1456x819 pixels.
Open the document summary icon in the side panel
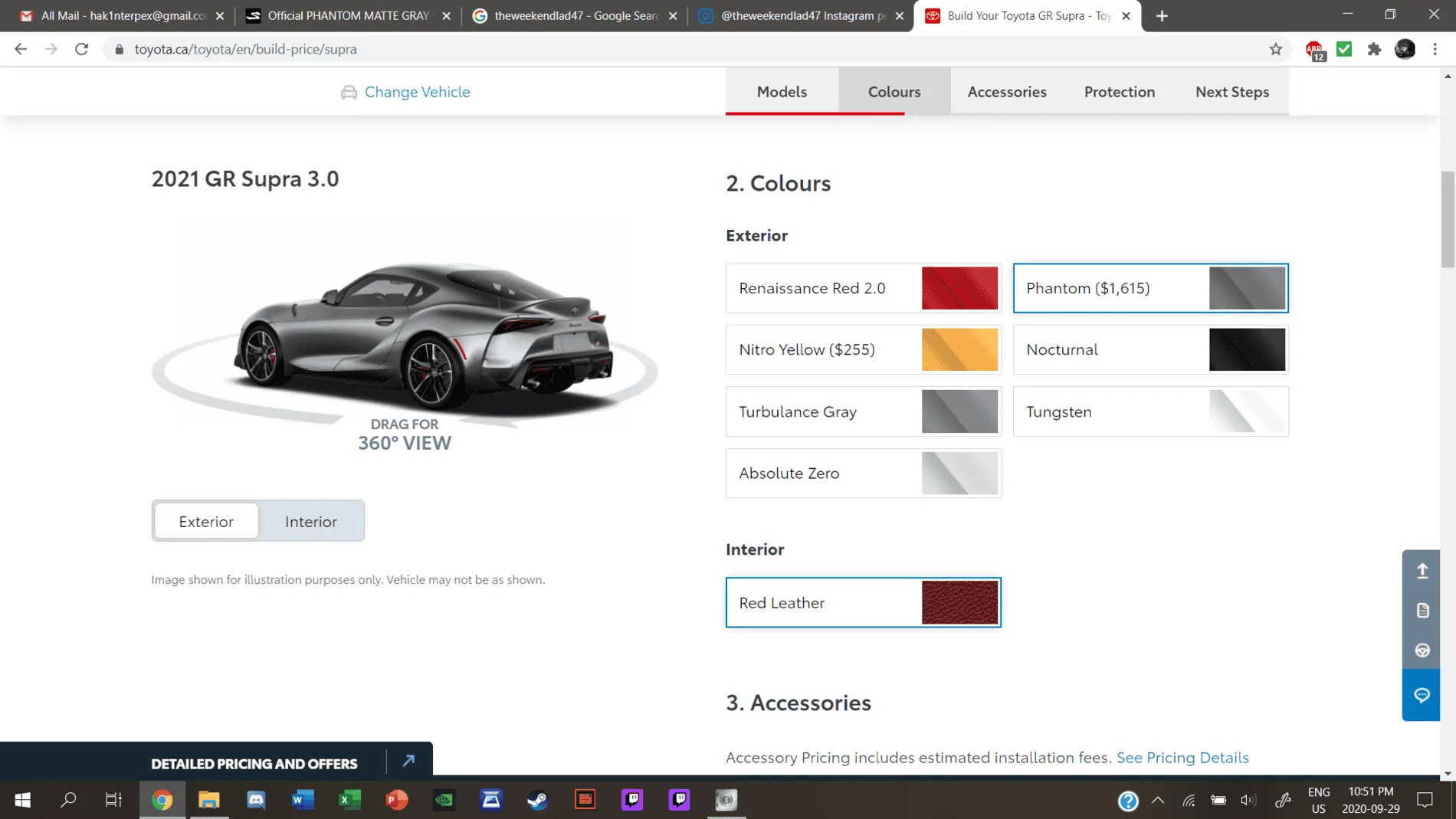click(1422, 611)
